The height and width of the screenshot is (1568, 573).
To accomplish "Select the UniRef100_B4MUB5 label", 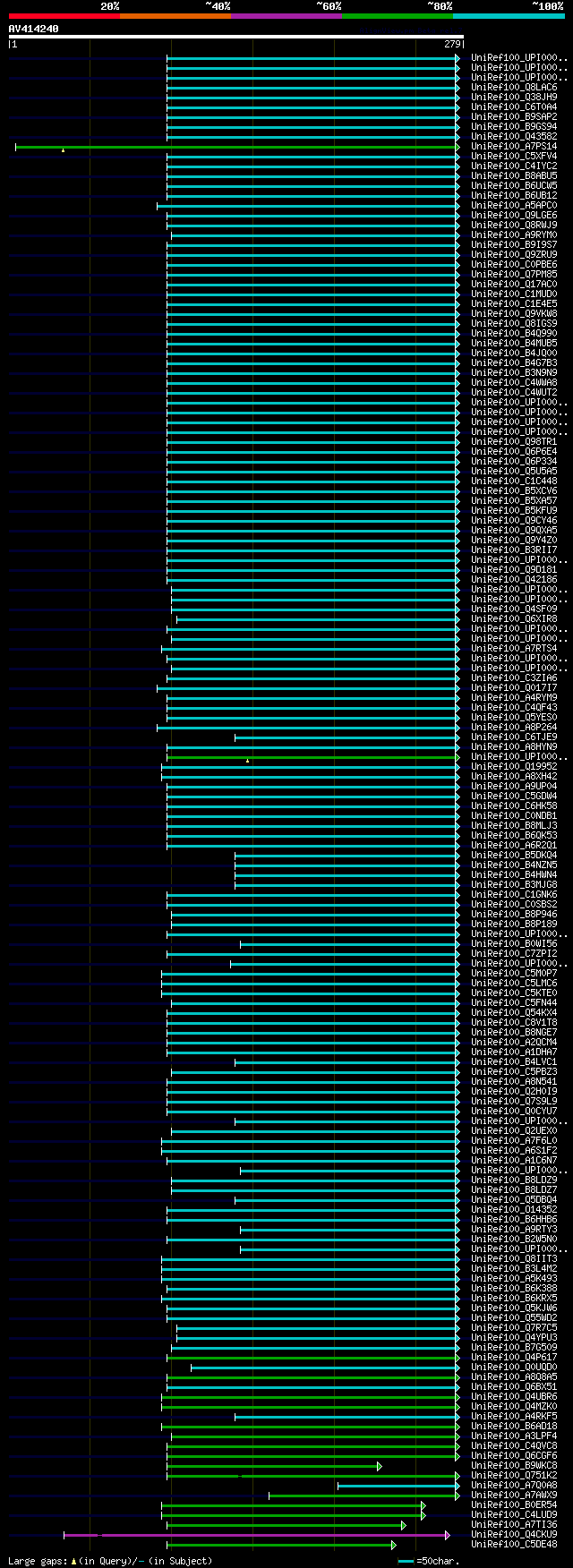I will (514, 344).
